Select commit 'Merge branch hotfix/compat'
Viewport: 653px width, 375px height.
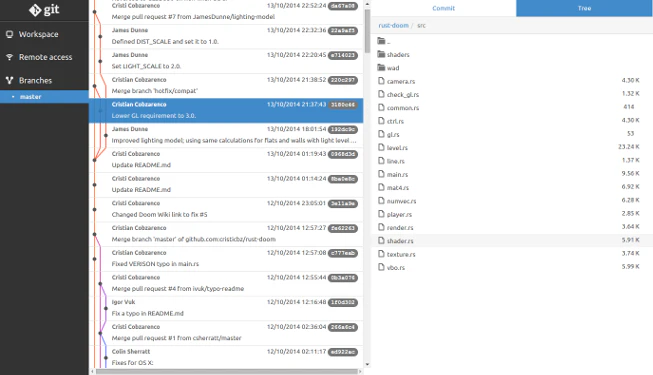(x=226, y=85)
